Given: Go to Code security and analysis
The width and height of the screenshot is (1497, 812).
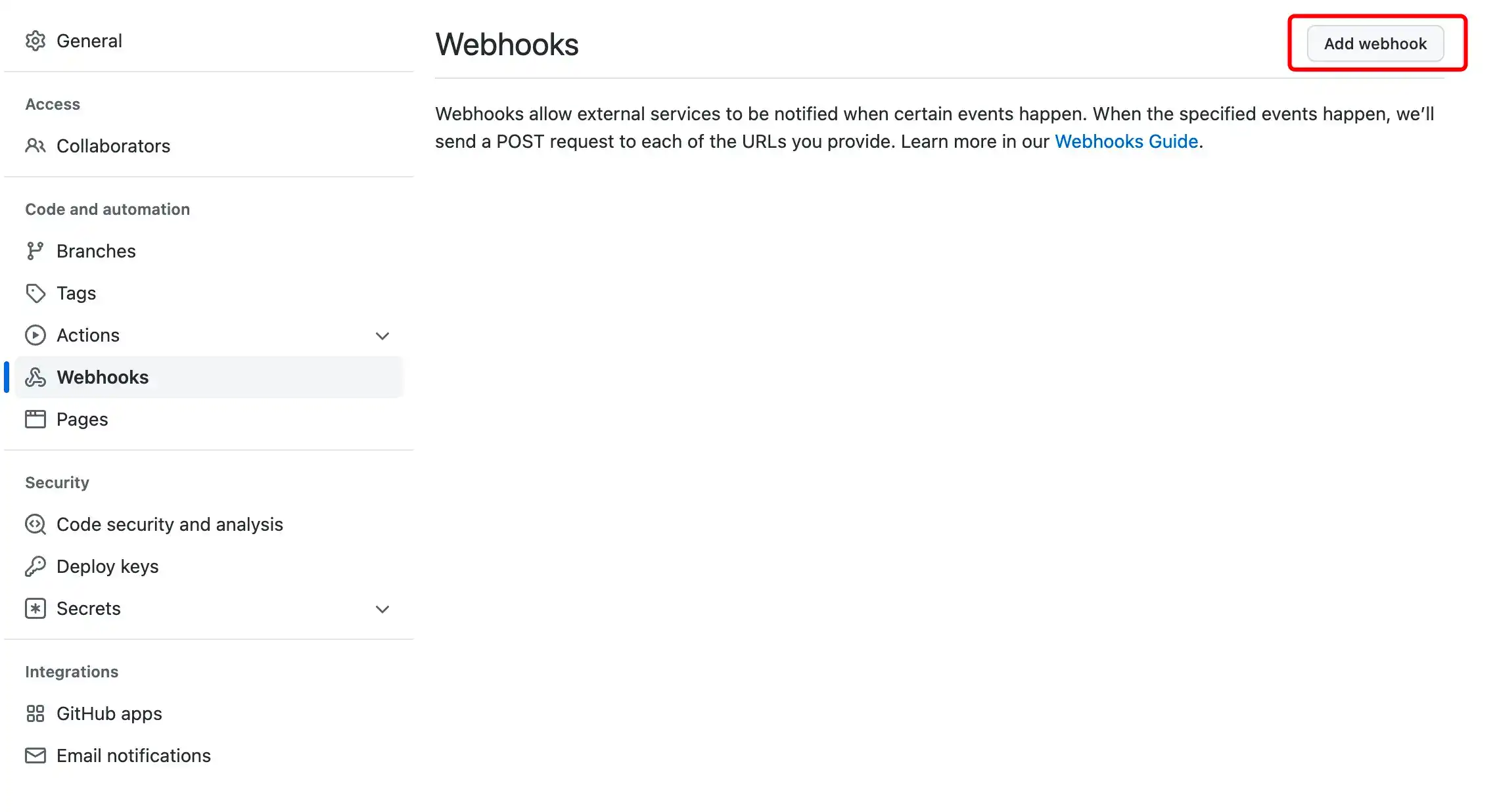Looking at the screenshot, I should [209, 524].
